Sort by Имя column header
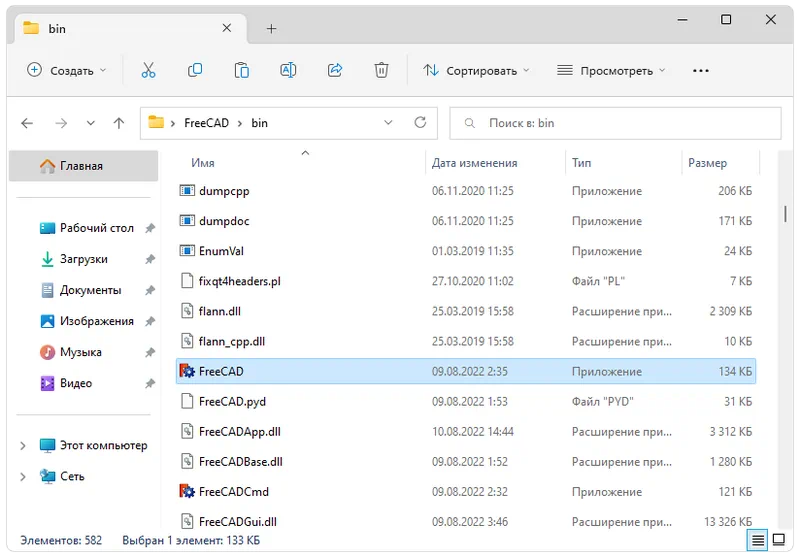Viewport: 800px width, 557px height. [203, 163]
